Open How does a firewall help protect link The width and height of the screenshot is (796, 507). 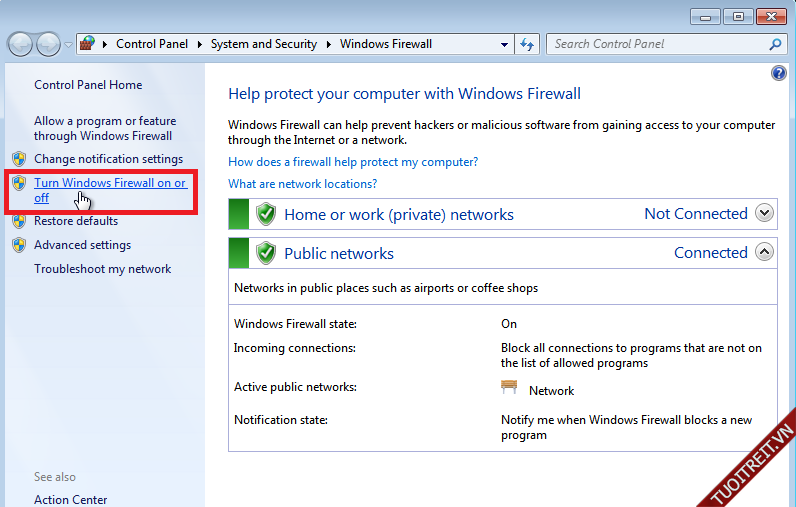coord(353,162)
